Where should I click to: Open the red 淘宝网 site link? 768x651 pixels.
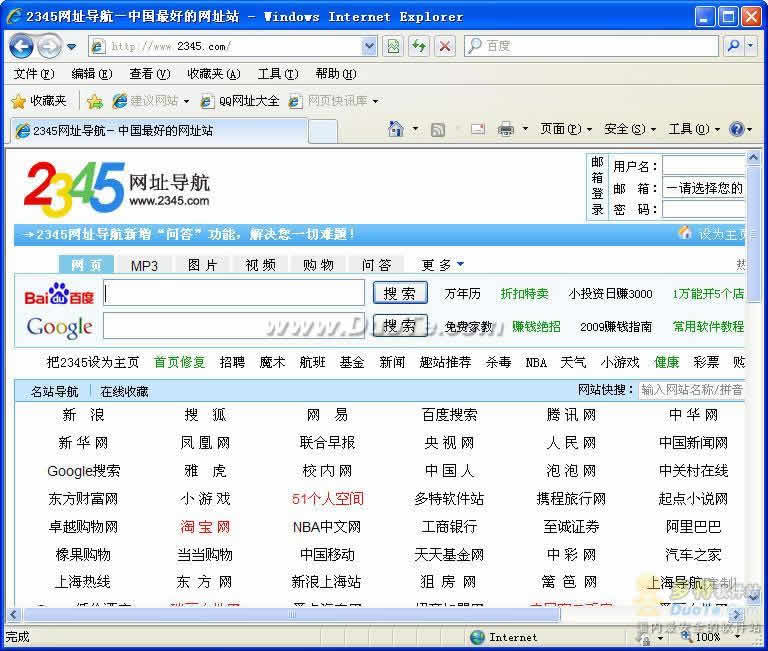[x=205, y=527]
